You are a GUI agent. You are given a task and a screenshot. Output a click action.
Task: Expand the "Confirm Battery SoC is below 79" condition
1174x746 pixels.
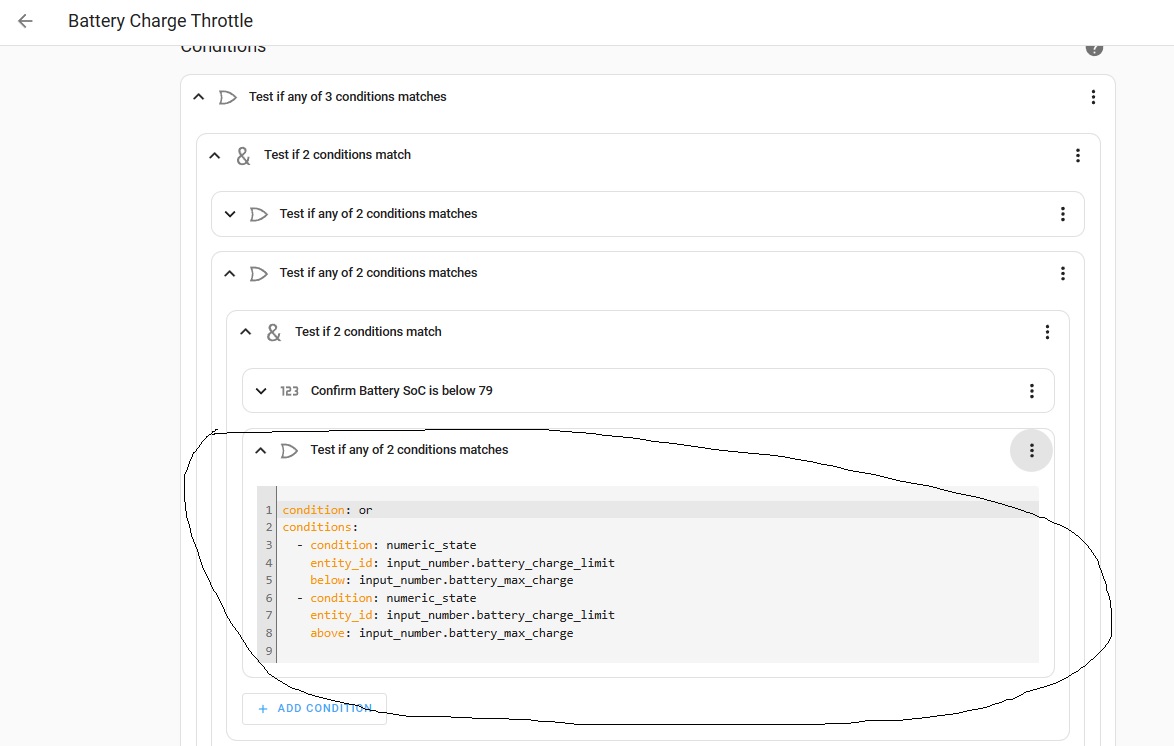(x=260, y=391)
